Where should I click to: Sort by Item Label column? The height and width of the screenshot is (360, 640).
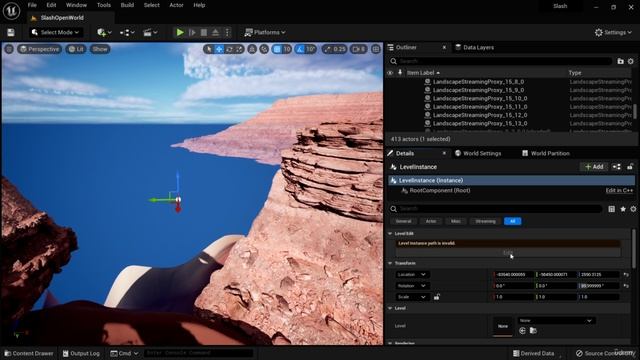[423, 73]
